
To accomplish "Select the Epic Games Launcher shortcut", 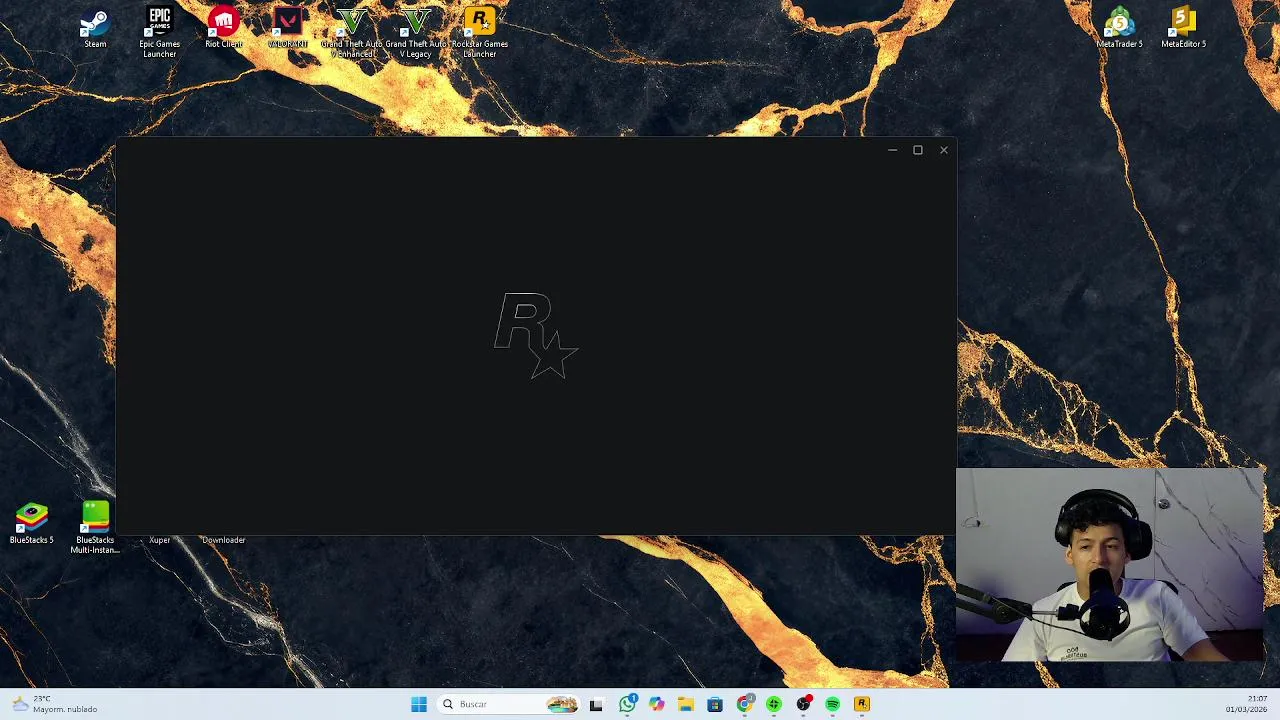I will coord(159,32).
